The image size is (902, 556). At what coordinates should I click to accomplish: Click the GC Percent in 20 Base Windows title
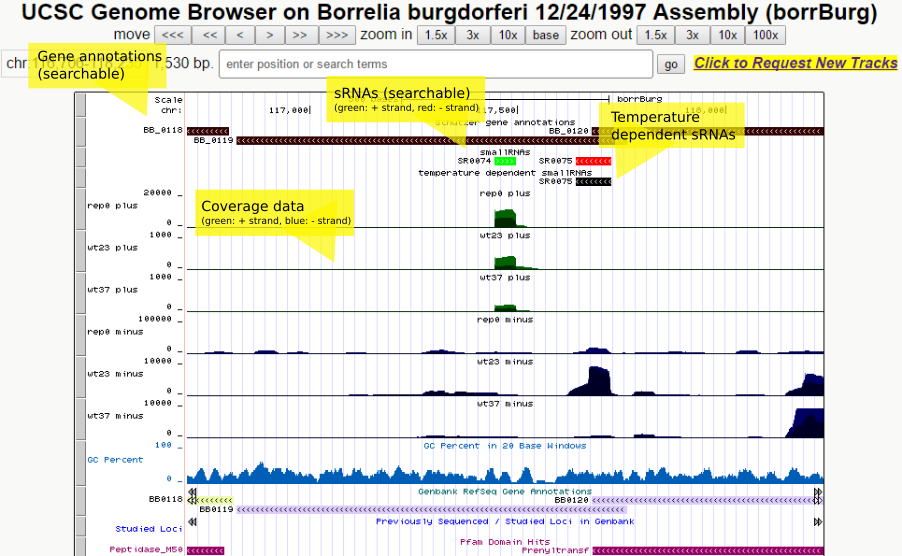[x=504, y=446]
